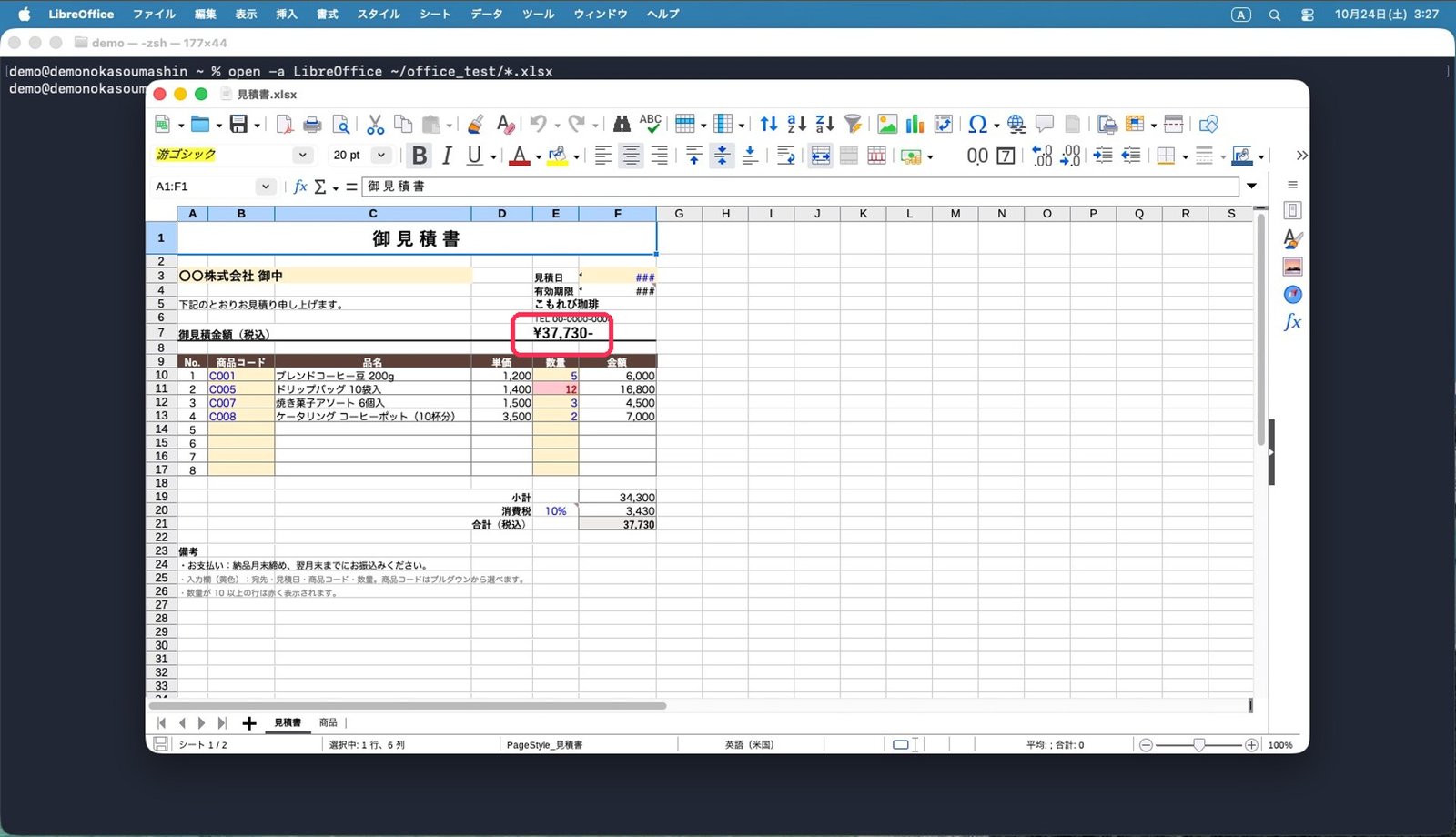The height and width of the screenshot is (837, 1456).
Task: Toggle Wrap Text
Action: (786, 156)
